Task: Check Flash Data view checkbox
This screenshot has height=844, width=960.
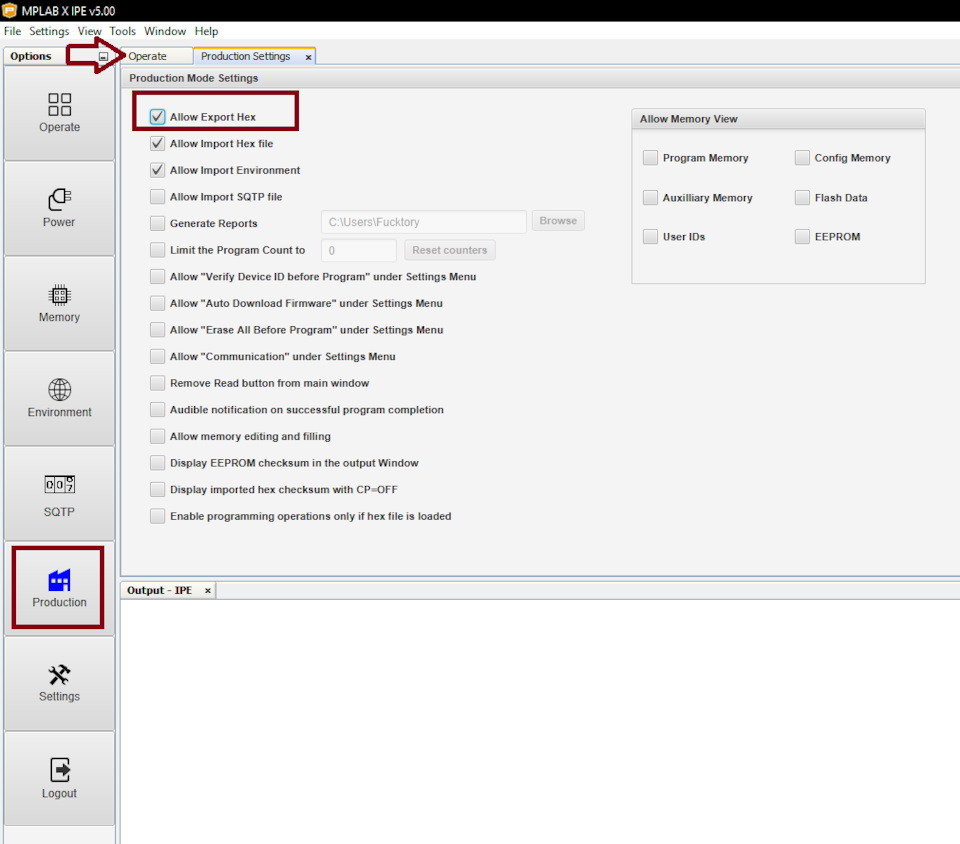Action: point(802,198)
